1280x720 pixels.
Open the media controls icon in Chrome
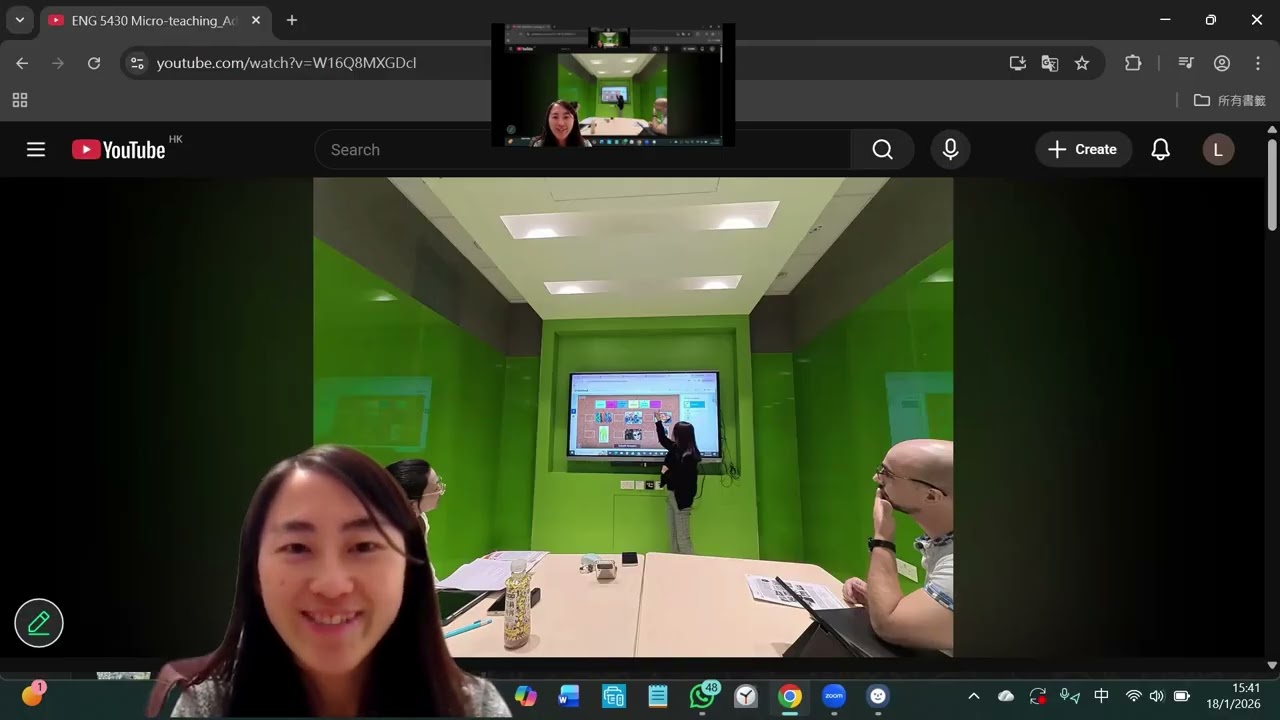point(1186,63)
